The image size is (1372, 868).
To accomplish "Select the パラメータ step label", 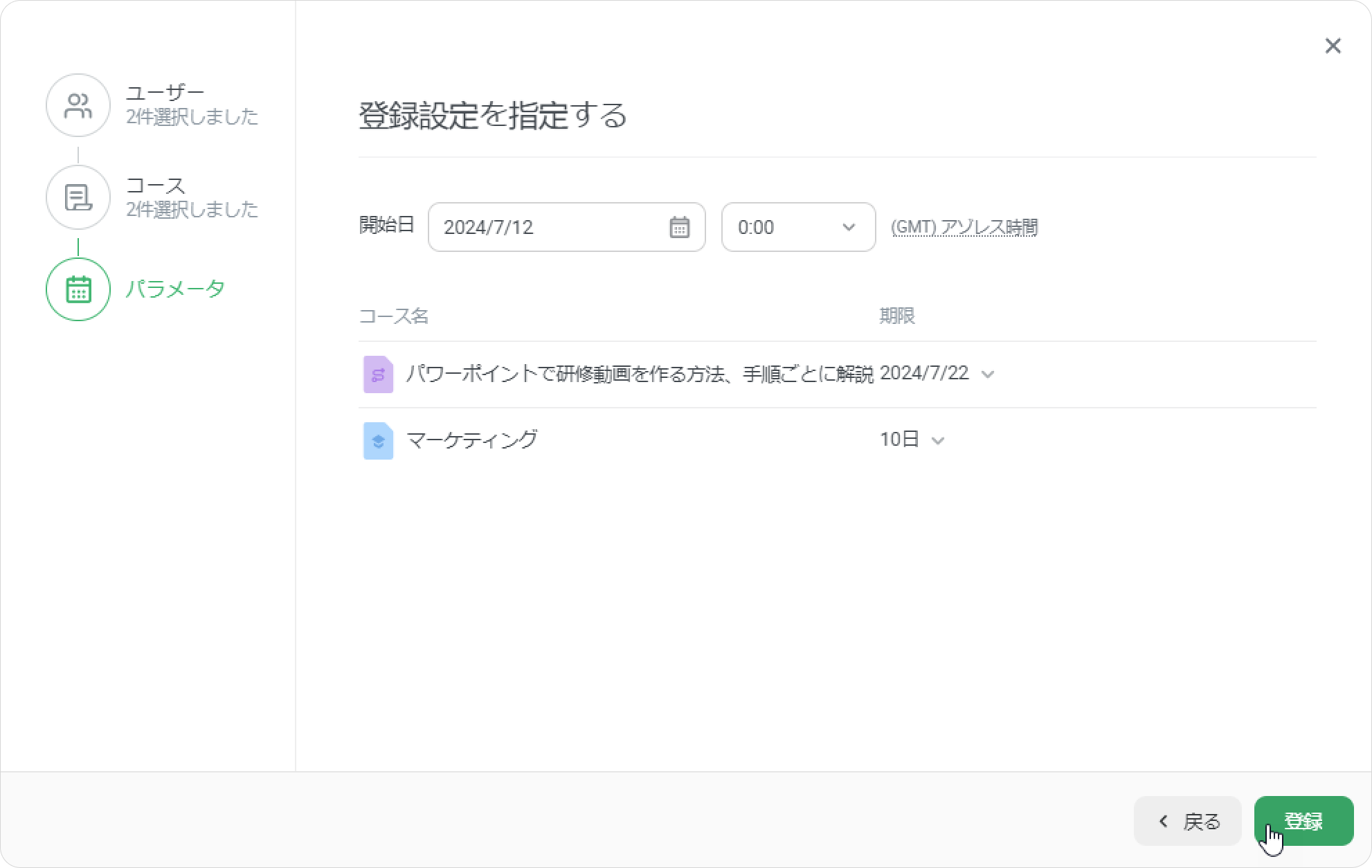I will pyautogui.click(x=175, y=289).
